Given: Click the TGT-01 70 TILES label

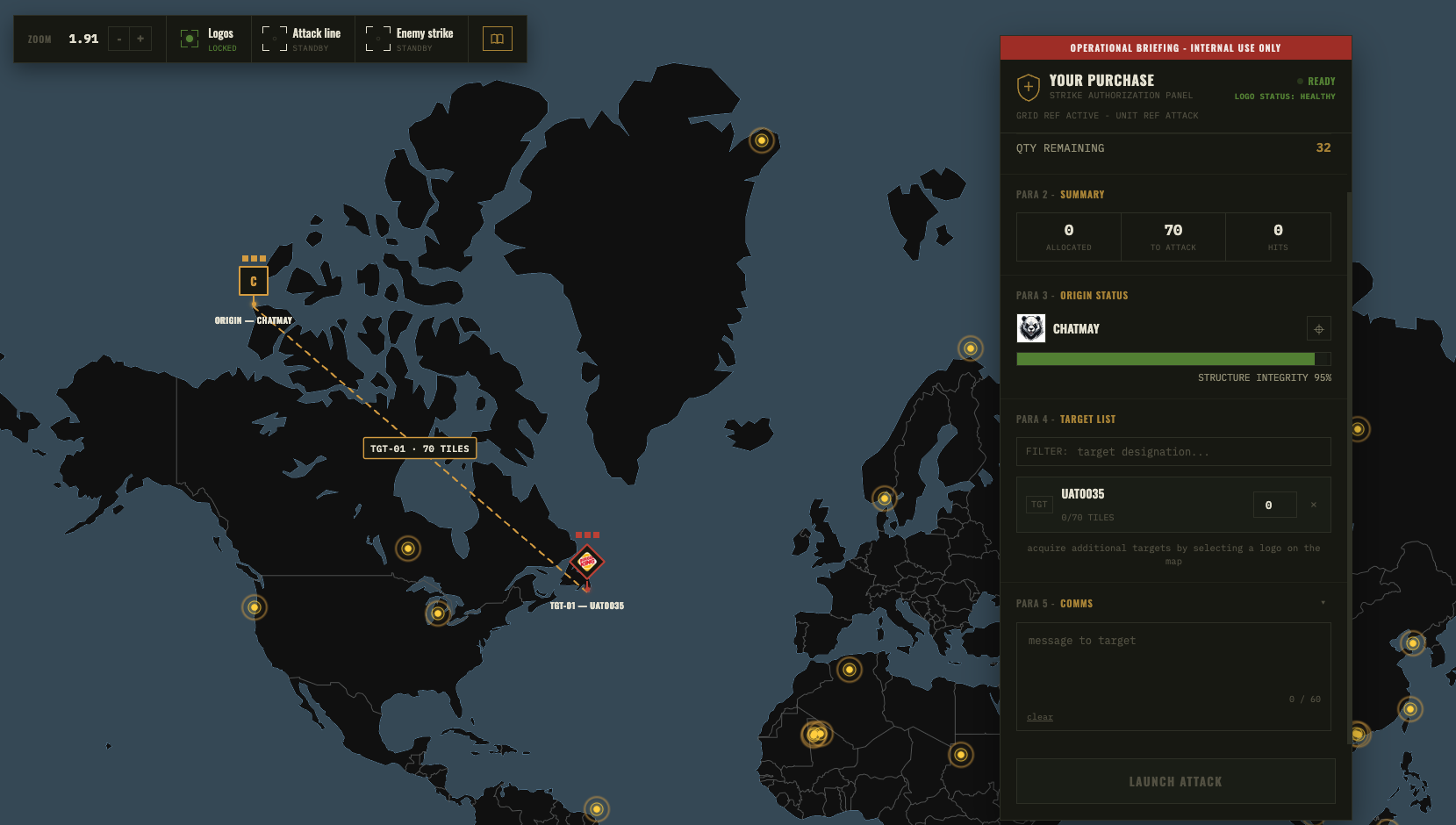Looking at the screenshot, I should coord(420,448).
